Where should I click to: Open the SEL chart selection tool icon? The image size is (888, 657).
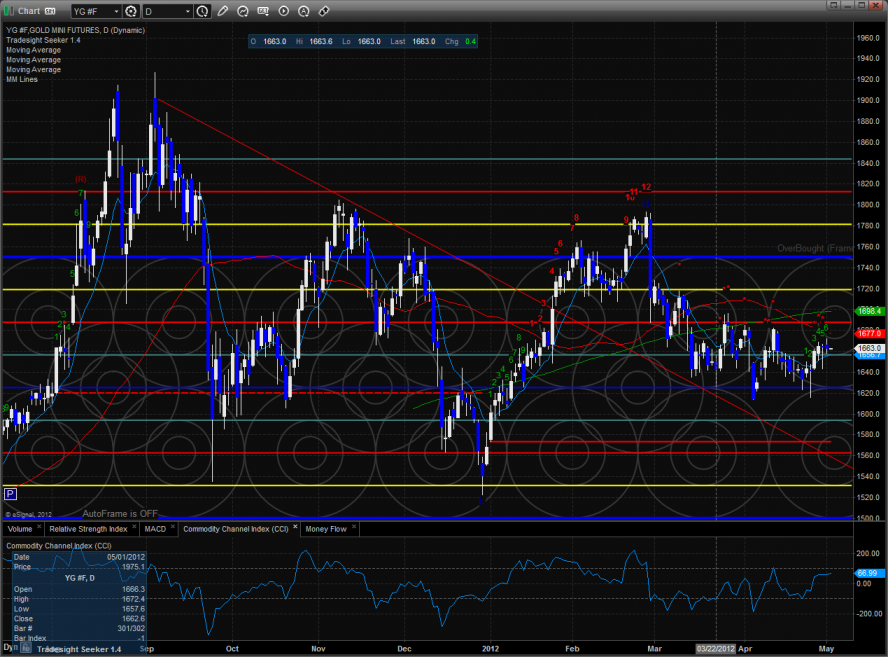[264, 11]
